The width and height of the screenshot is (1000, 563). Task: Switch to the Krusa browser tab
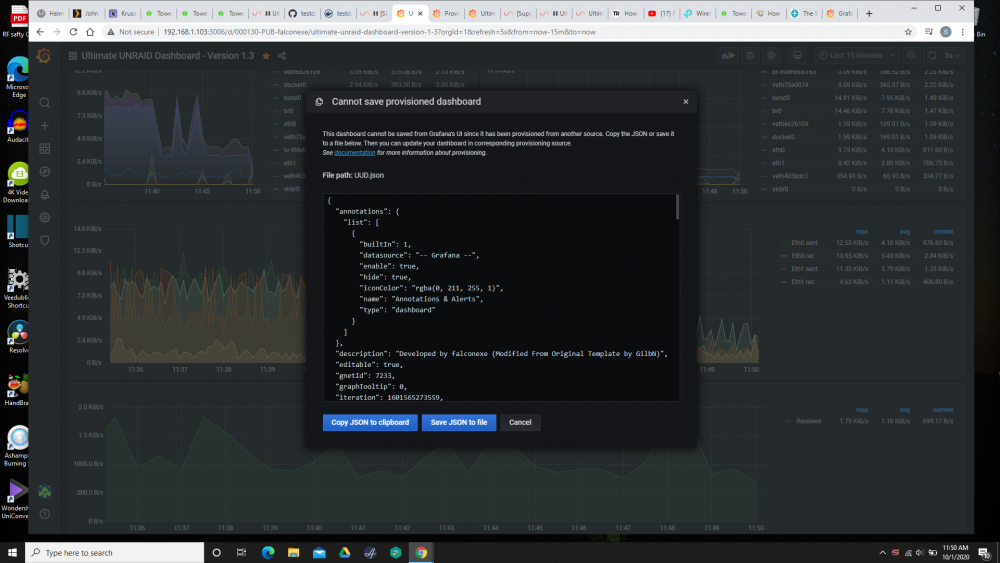click(122, 13)
